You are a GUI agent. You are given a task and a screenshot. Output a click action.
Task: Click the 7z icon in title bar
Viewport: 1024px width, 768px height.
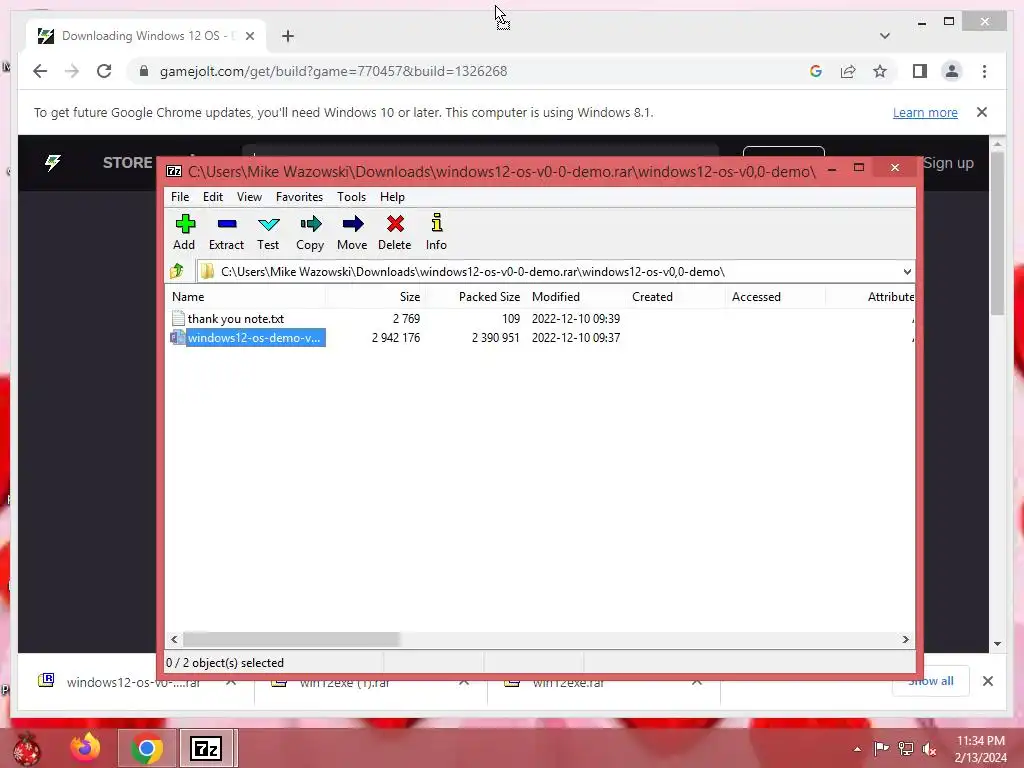(174, 171)
